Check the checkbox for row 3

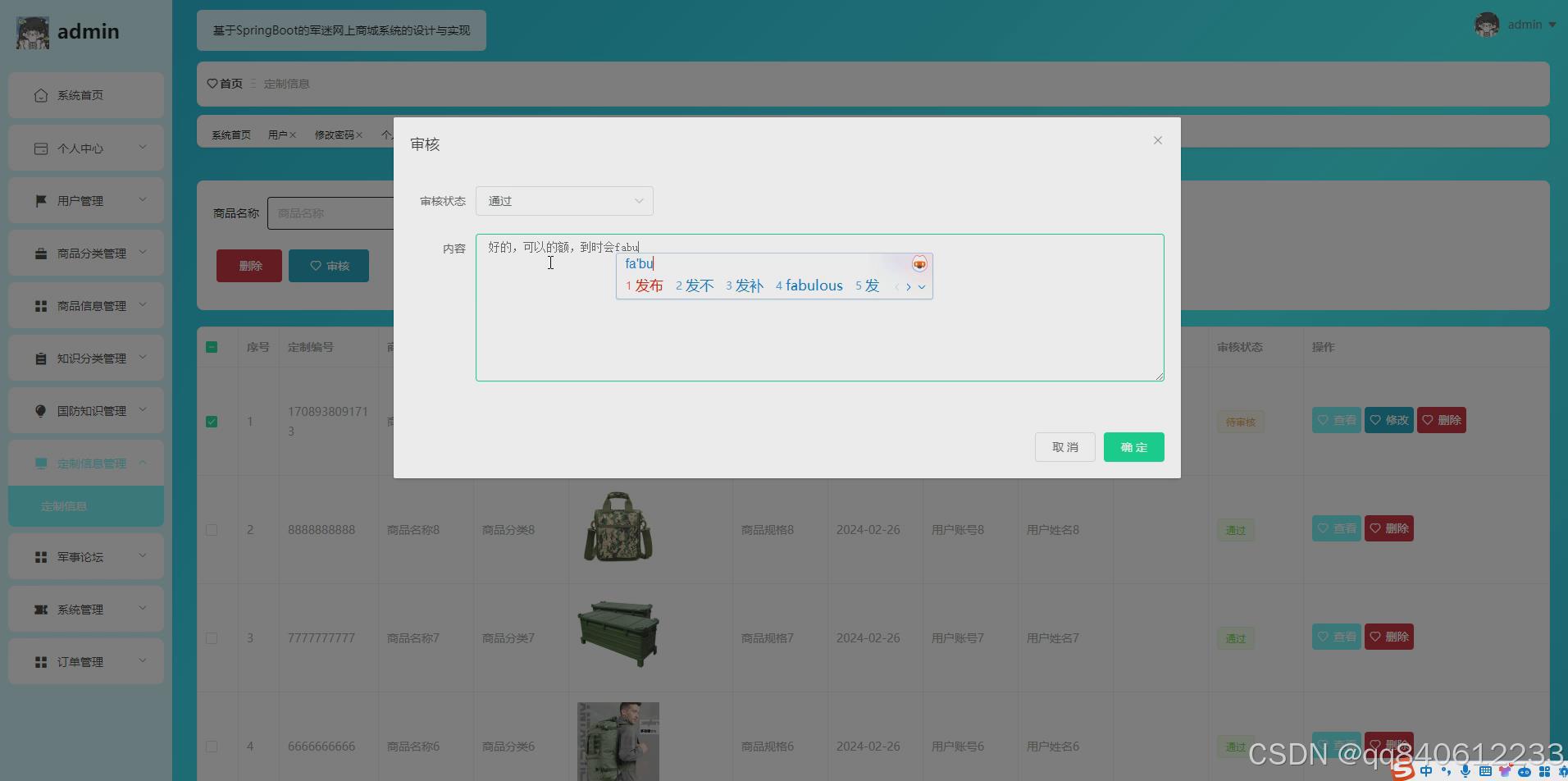click(x=212, y=638)
